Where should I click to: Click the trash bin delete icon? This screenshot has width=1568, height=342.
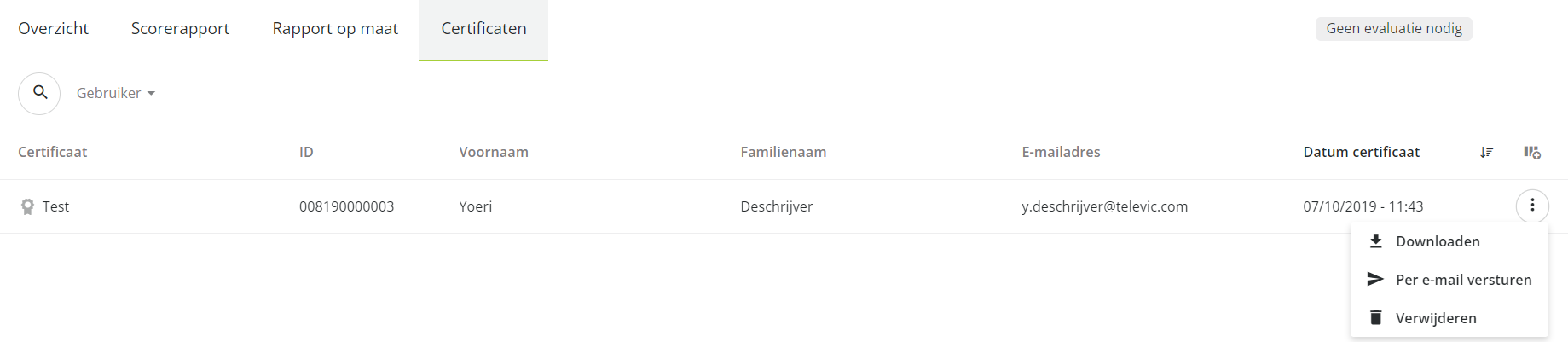1375,317
